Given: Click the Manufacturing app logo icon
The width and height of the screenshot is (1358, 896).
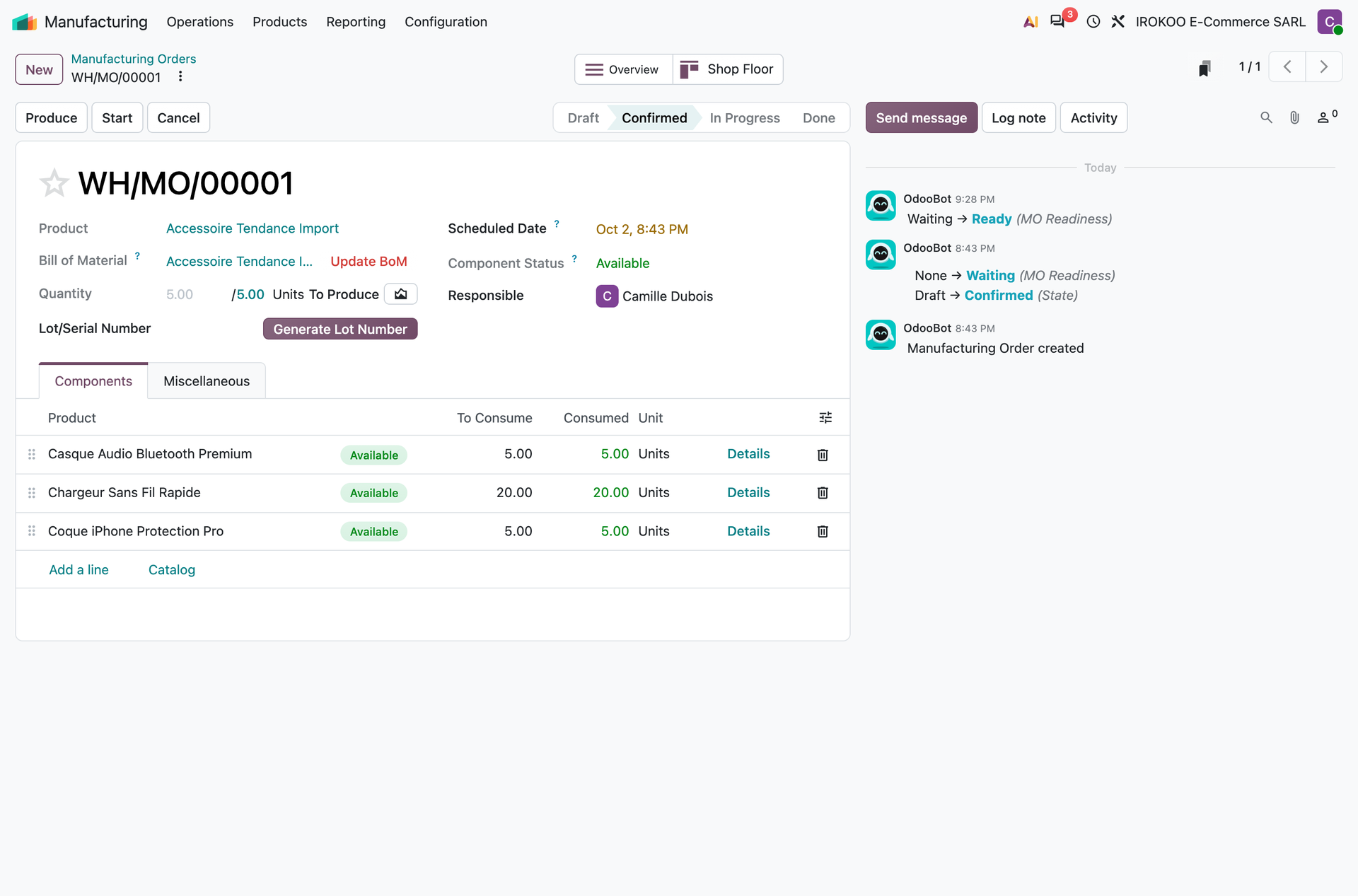Looking at the screenshot, I should pyautogui.click(x=24, y=22).
